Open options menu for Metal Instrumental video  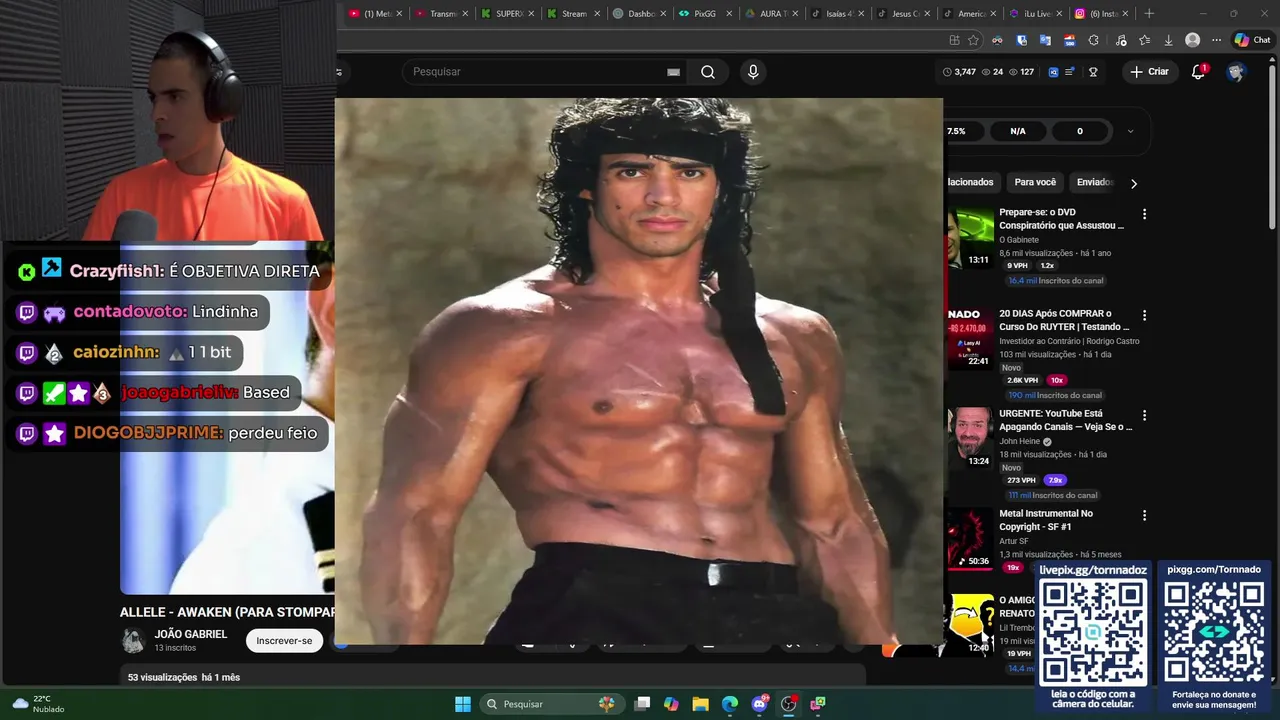pyautogui.click(x=1144, y=515)
